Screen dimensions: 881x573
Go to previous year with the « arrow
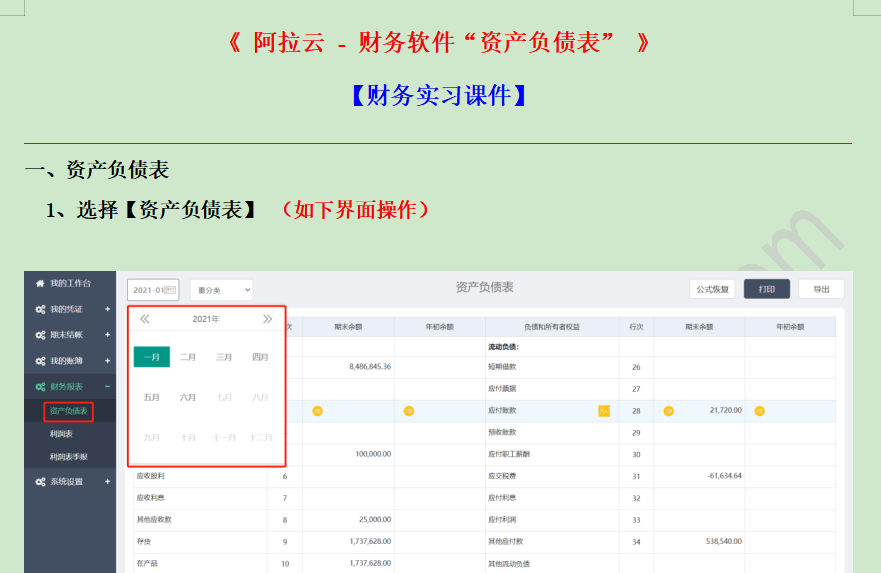click(144, 319)
